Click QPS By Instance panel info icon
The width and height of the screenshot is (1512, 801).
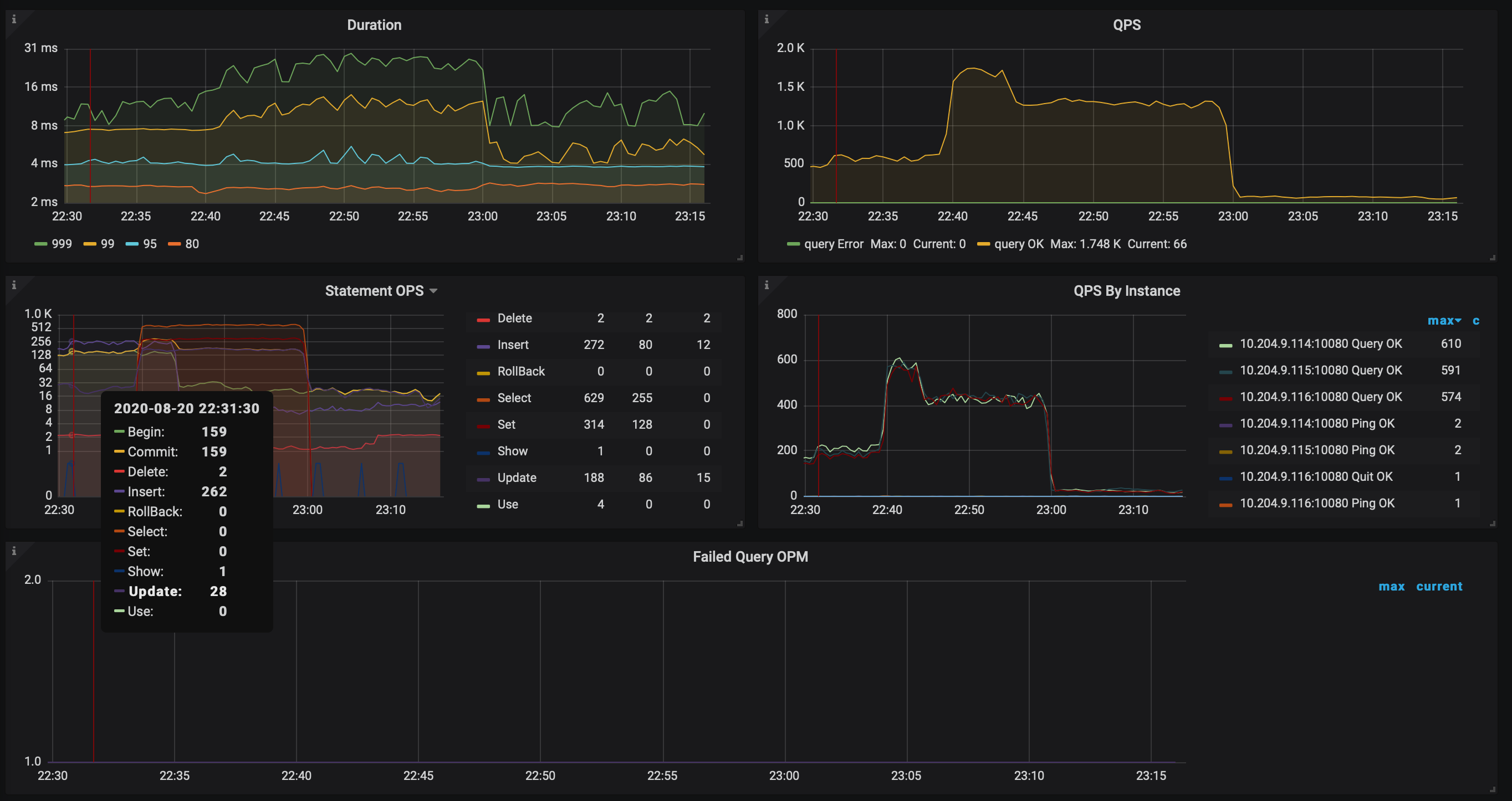[767, 285]
